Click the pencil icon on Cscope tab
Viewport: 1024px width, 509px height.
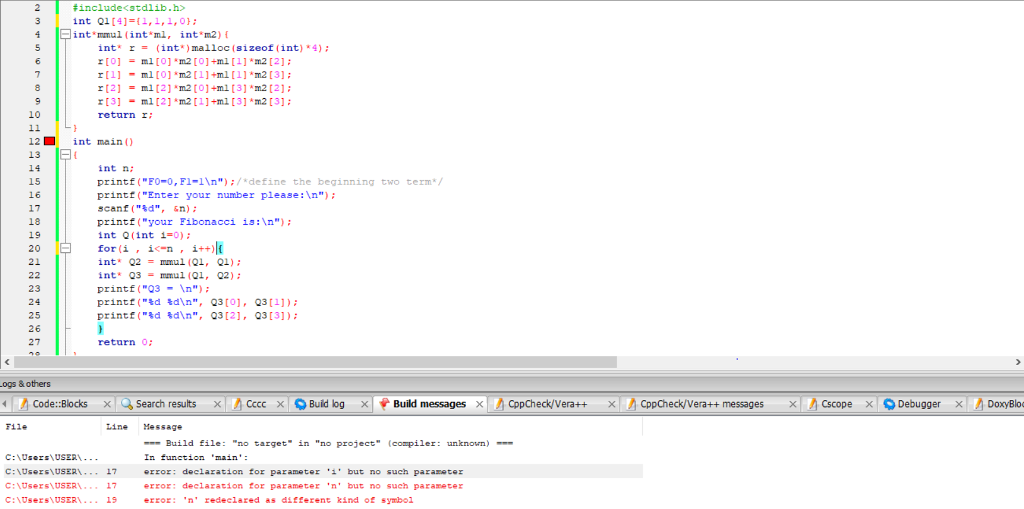click(813, 404)
